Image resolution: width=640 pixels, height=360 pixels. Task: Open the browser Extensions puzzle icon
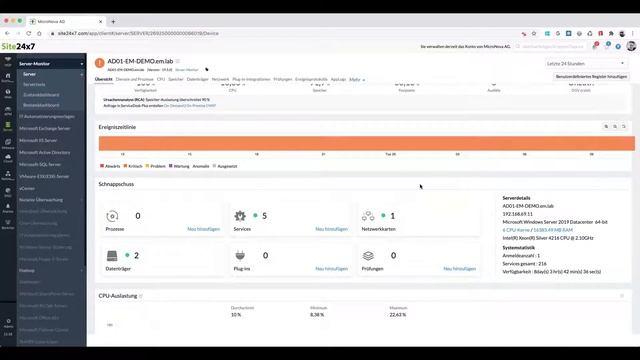click(x=611, y=33)
